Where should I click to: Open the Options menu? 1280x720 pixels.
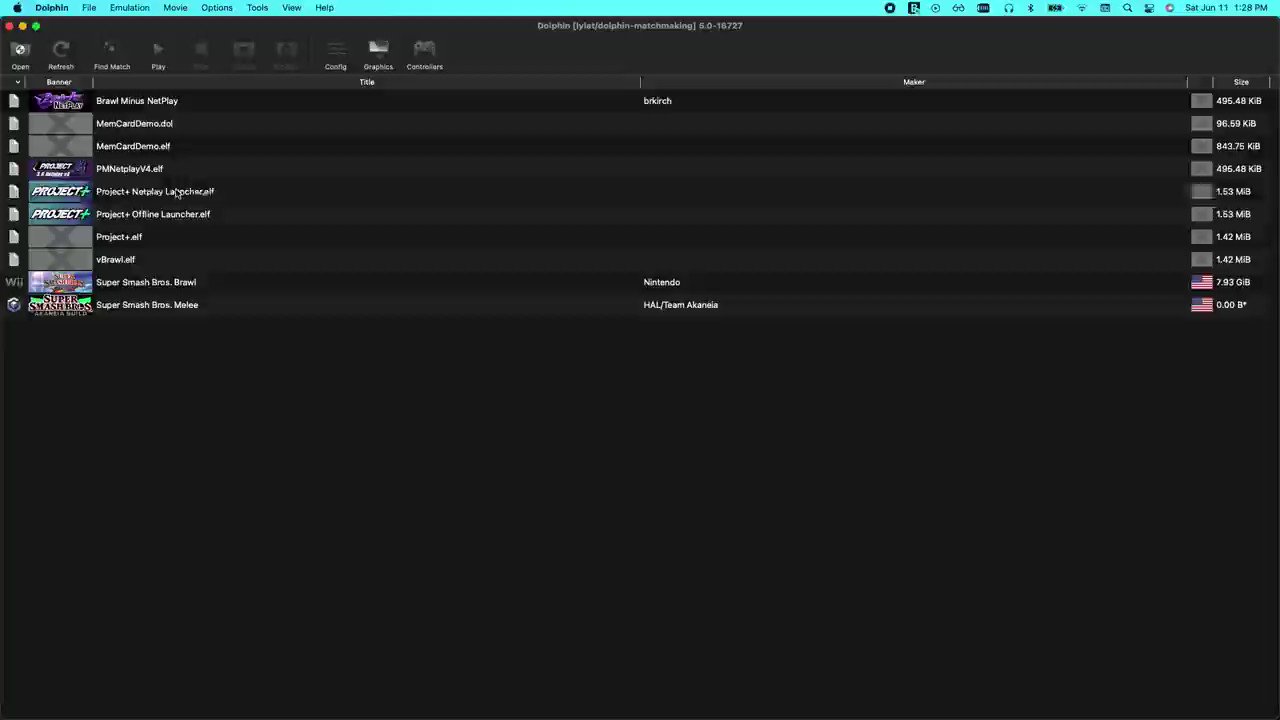[217, 8]
